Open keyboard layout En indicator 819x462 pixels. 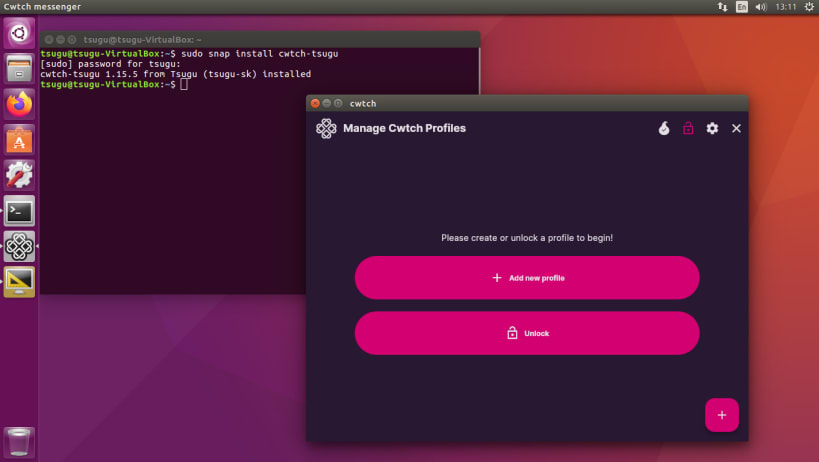click(742, 7)
